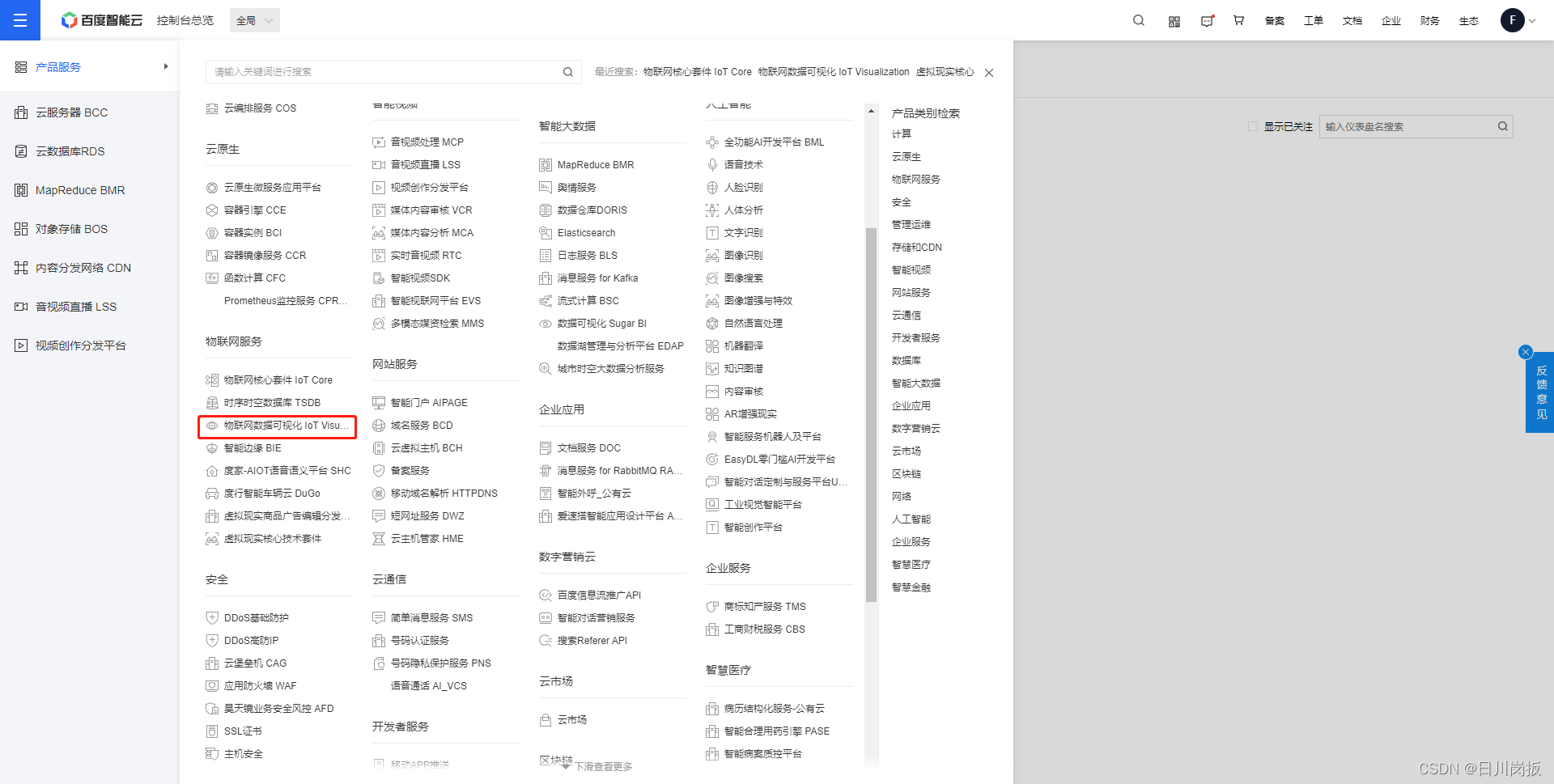This screenshot has height=784, width=1554.
Task: Expand the 产品服务 sidebar arrow
Action: (166, 66)
